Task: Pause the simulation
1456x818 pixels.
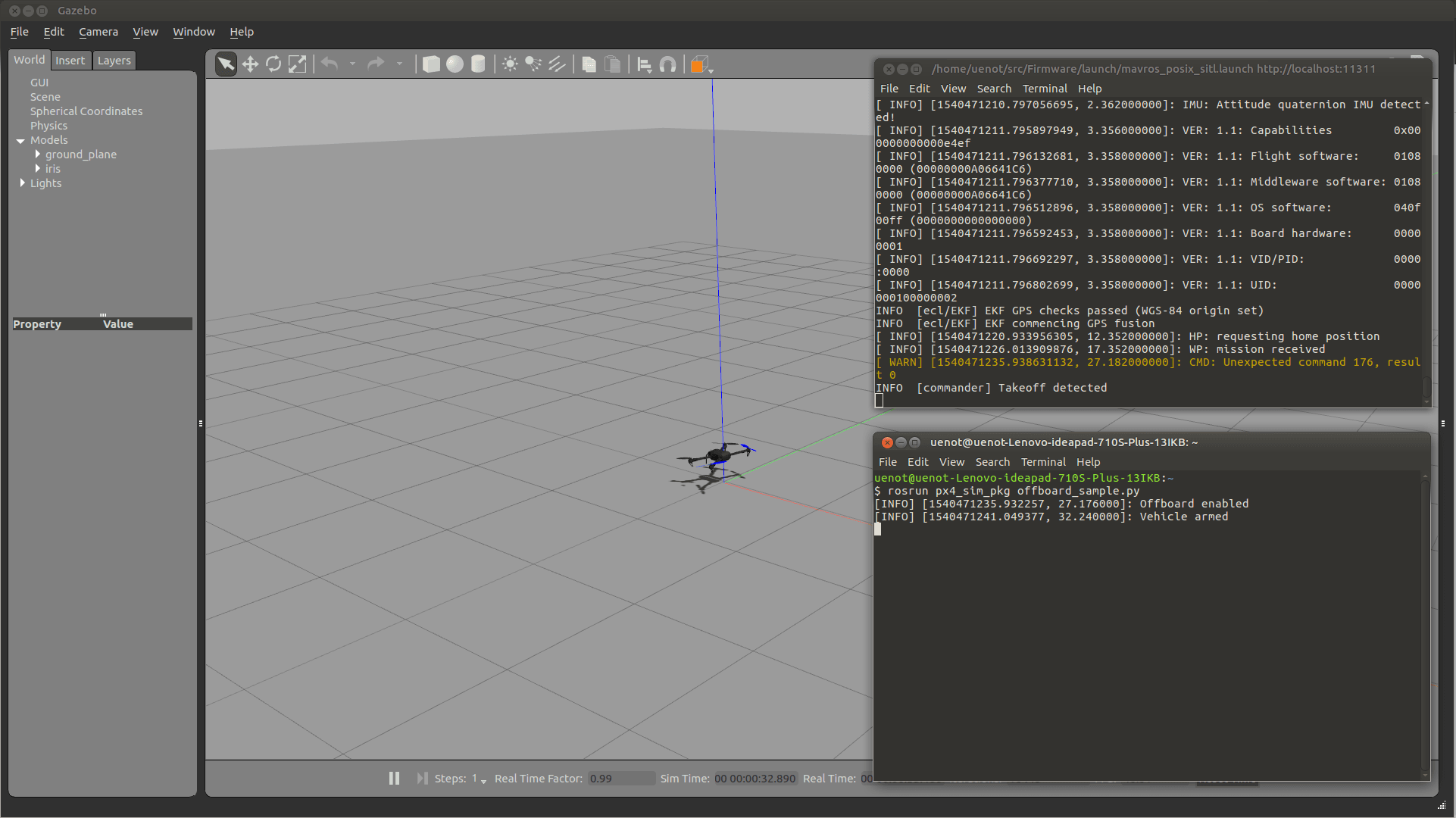Action: [x=394, y=779]
